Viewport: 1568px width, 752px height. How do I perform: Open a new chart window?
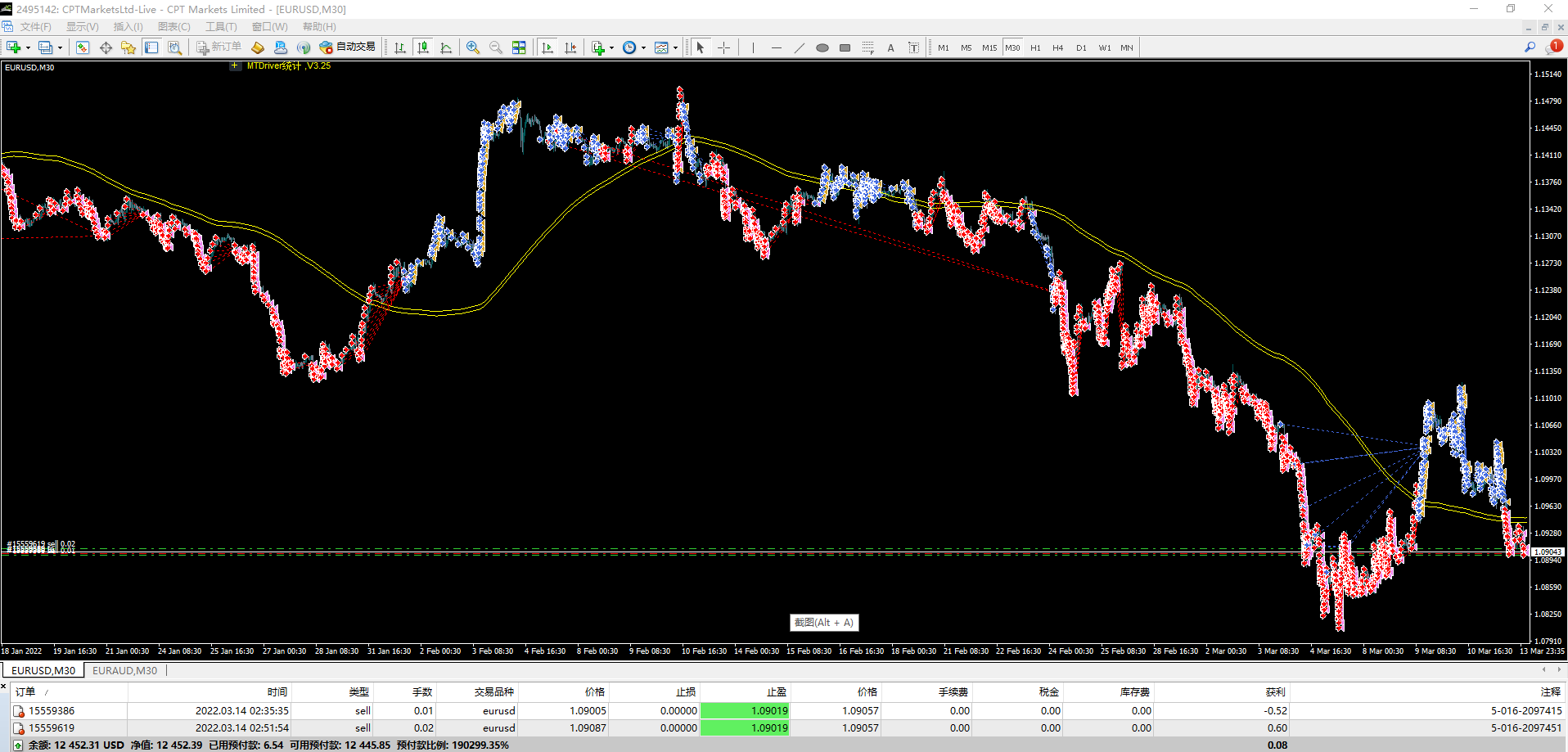[x=13, y=47]
